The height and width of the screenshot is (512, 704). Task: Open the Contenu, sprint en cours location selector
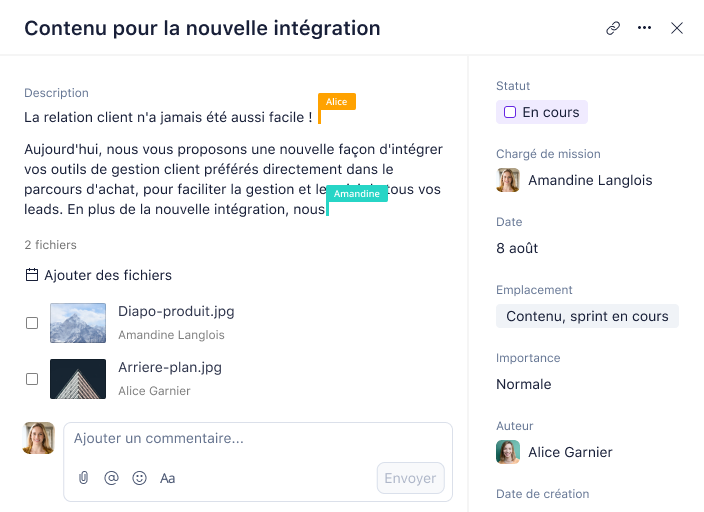587,316
